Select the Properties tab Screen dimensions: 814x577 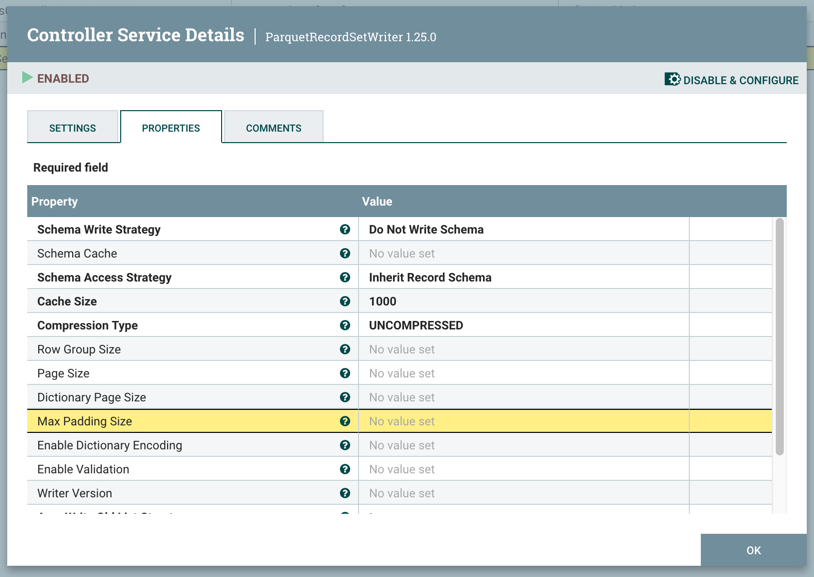(x=171, y=128)
